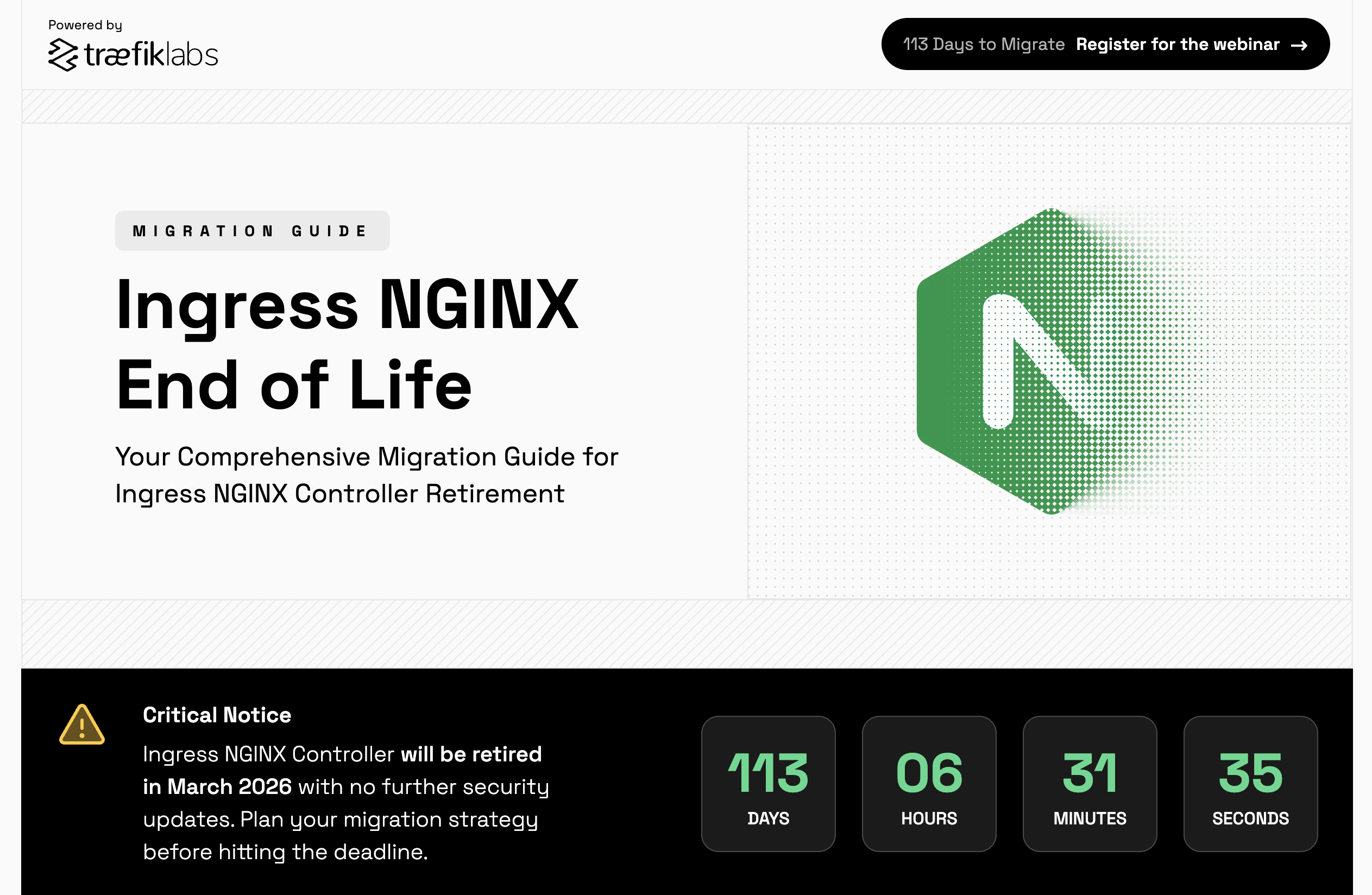The image size is (1372, 895).
Task: Click the arrow icon in the webinar banner
Action: pos(1299,46)
